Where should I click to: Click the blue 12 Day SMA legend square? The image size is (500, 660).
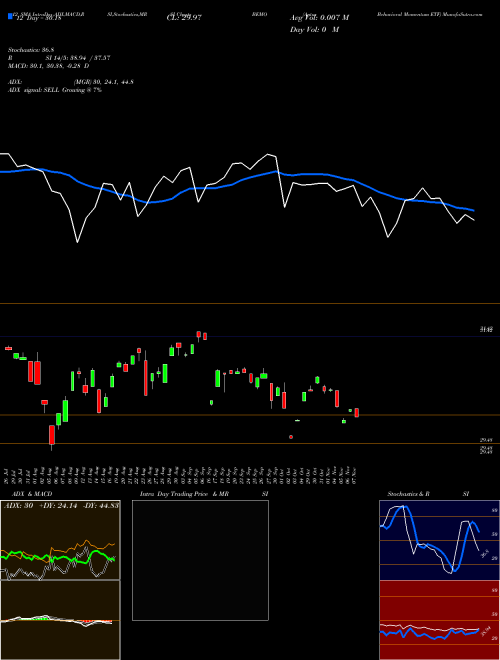pyautogui.click(x=10, y=16)
